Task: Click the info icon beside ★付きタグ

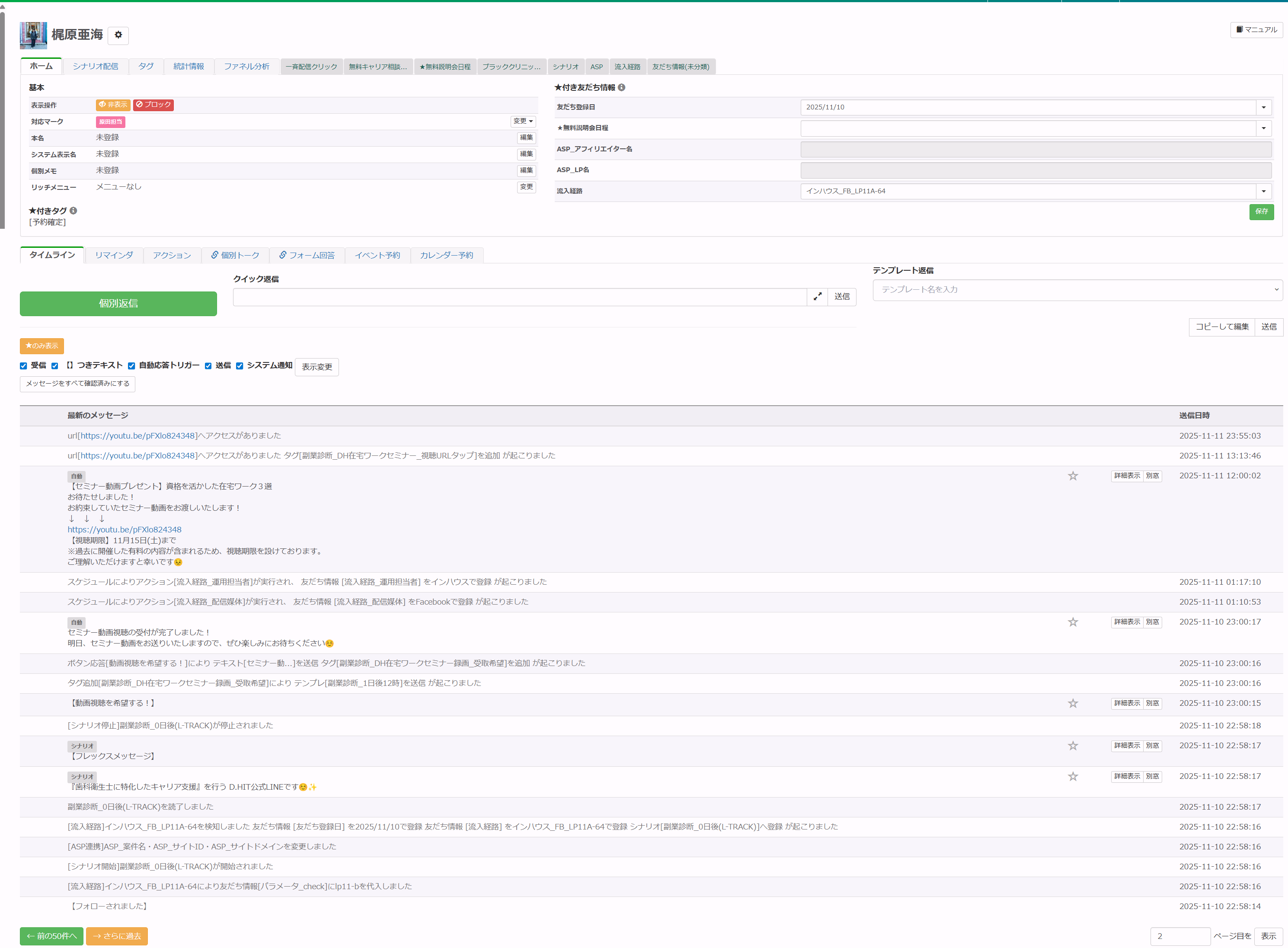Action: pyautogui.click(x=74, y=211)
